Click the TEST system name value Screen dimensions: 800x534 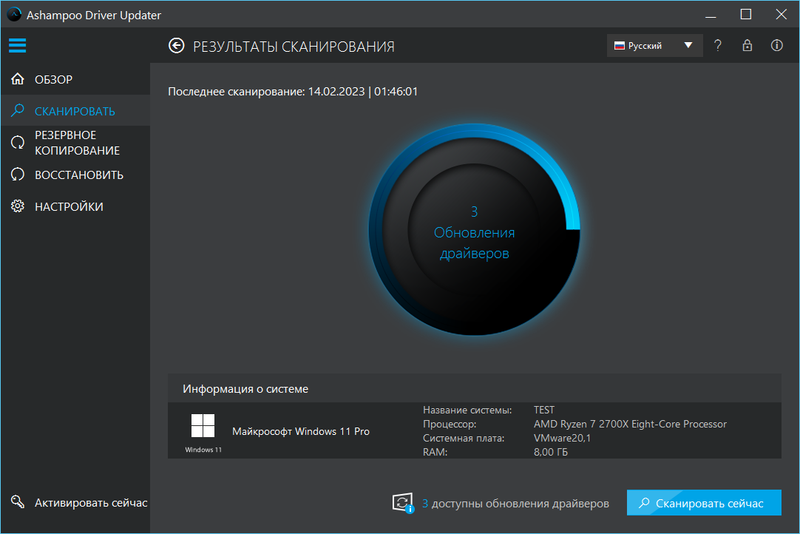click(544, 410)
